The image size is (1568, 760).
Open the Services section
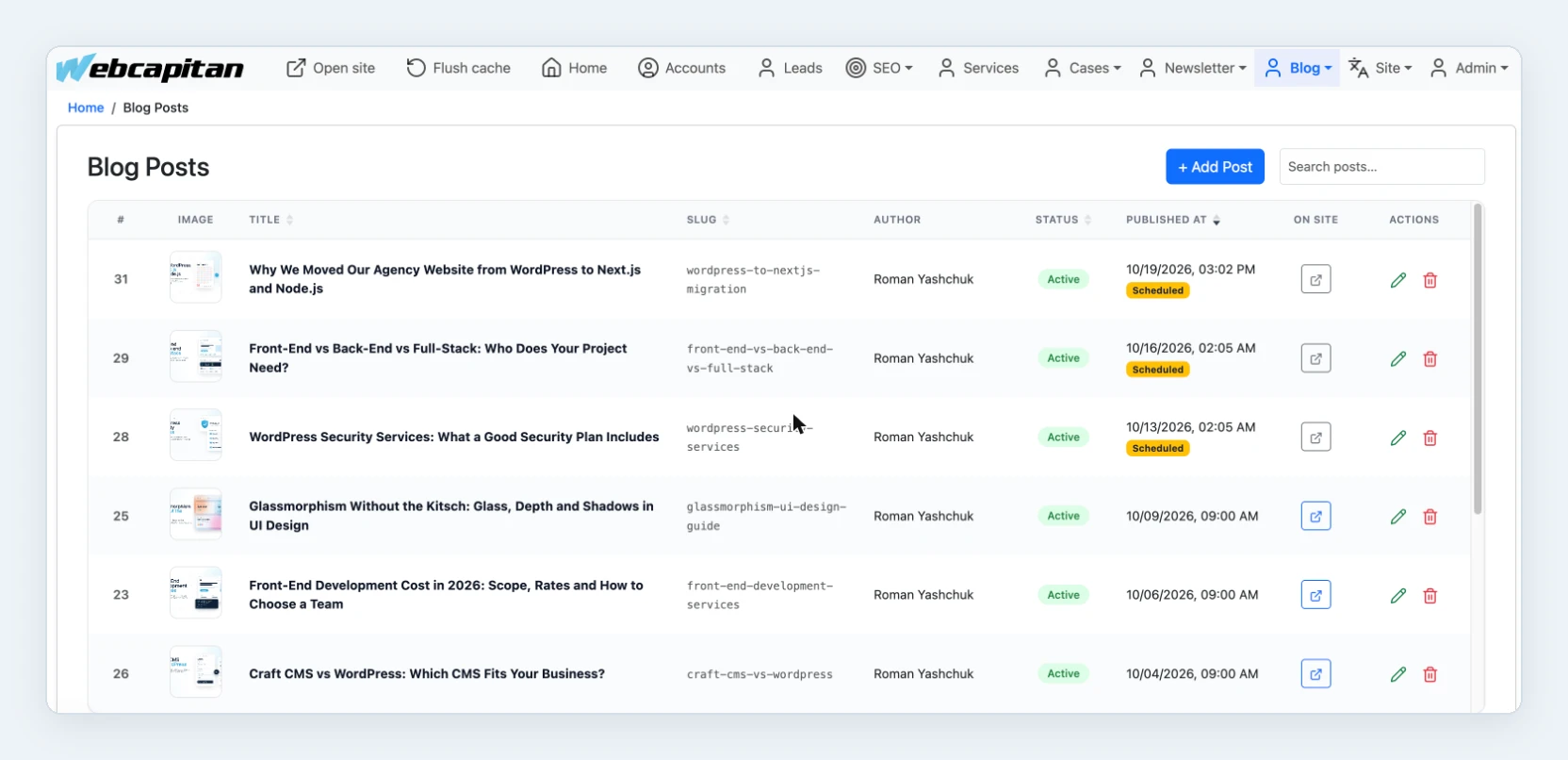[978, 68]
